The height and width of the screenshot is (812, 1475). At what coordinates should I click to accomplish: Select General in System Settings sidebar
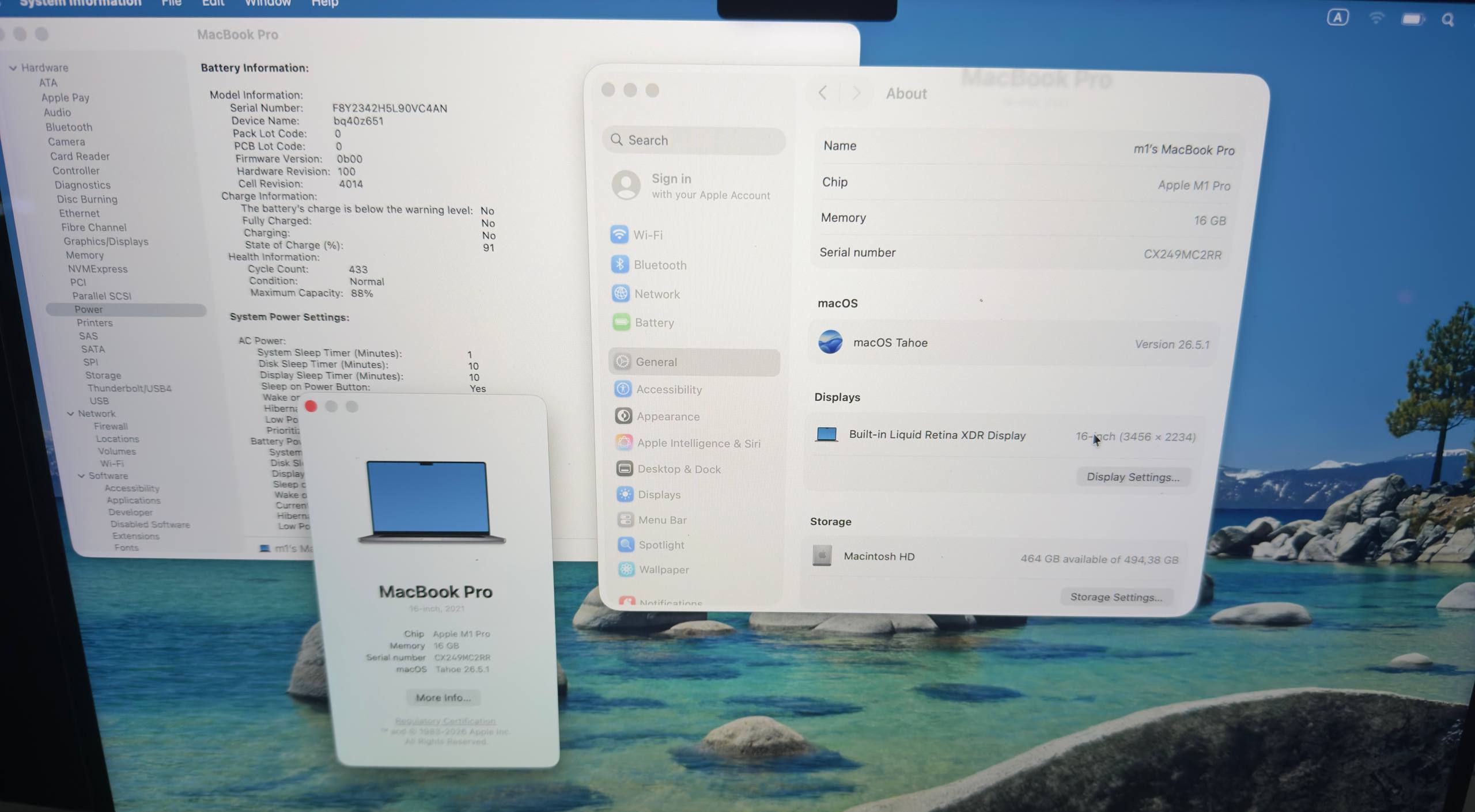click(x=694, y=362)
